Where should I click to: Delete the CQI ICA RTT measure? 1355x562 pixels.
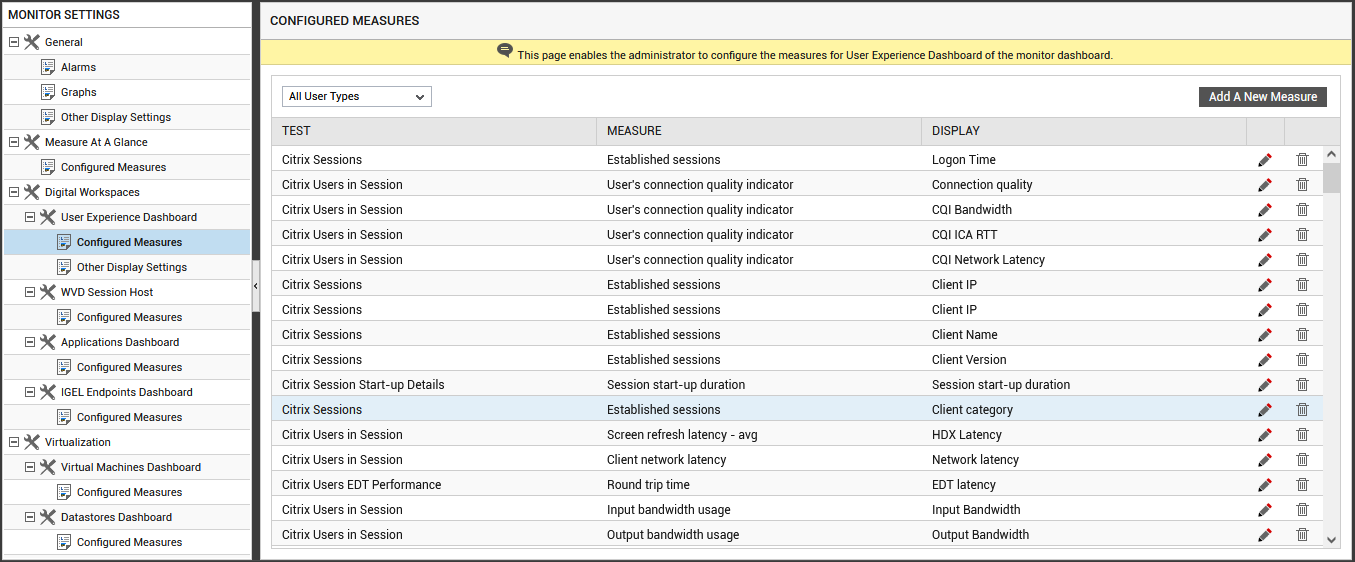pyautogui.click(x=1302, y=234)
